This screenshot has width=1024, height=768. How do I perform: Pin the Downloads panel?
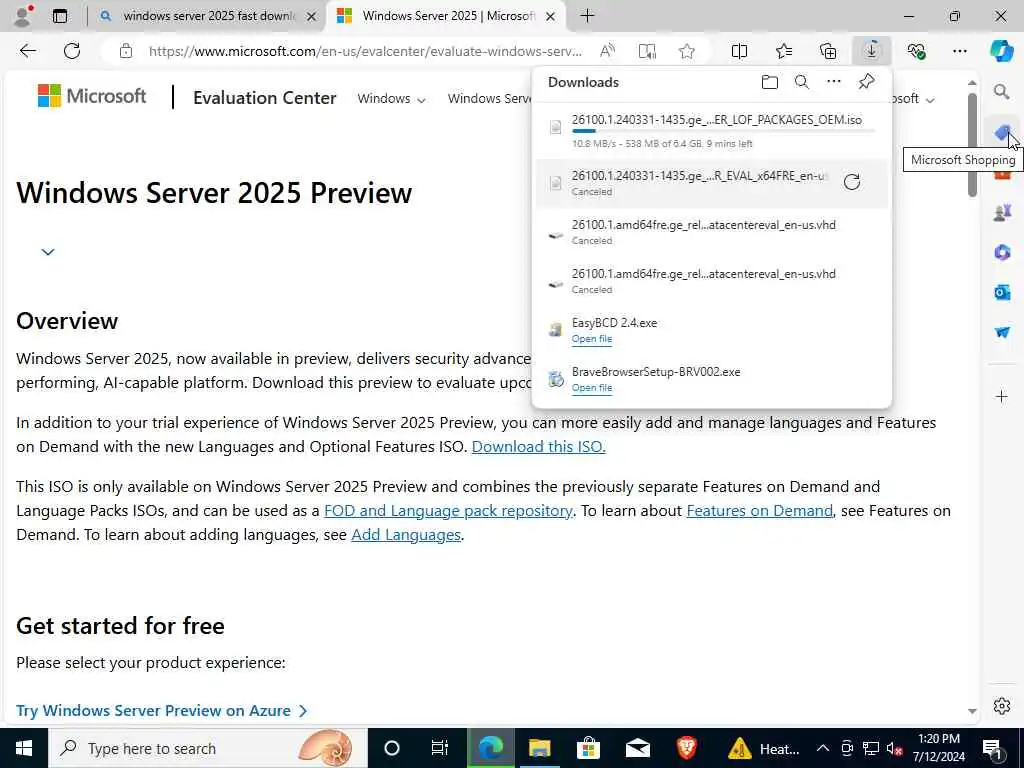tap(866, 82)
